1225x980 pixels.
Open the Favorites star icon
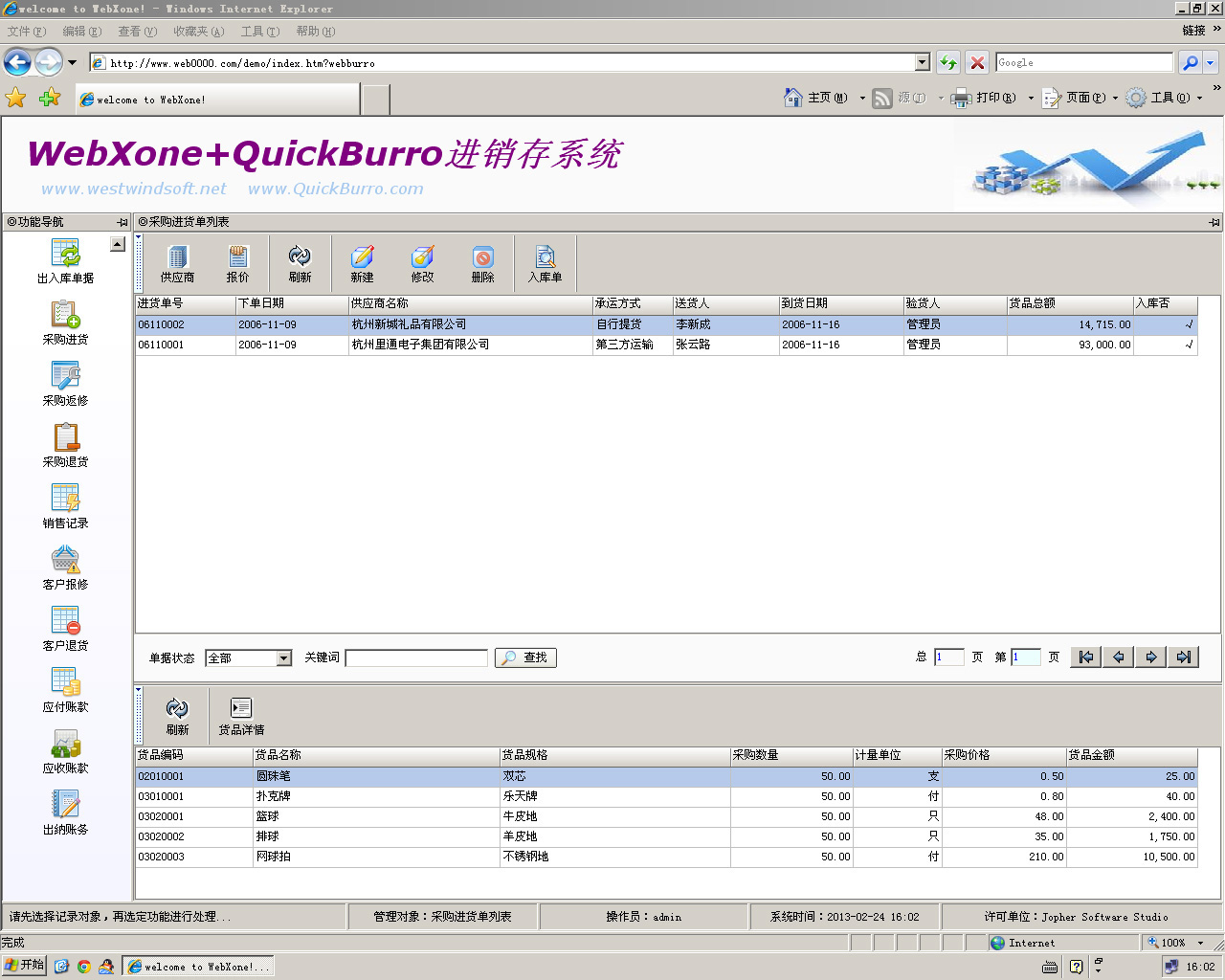click(x=16, y=98)
